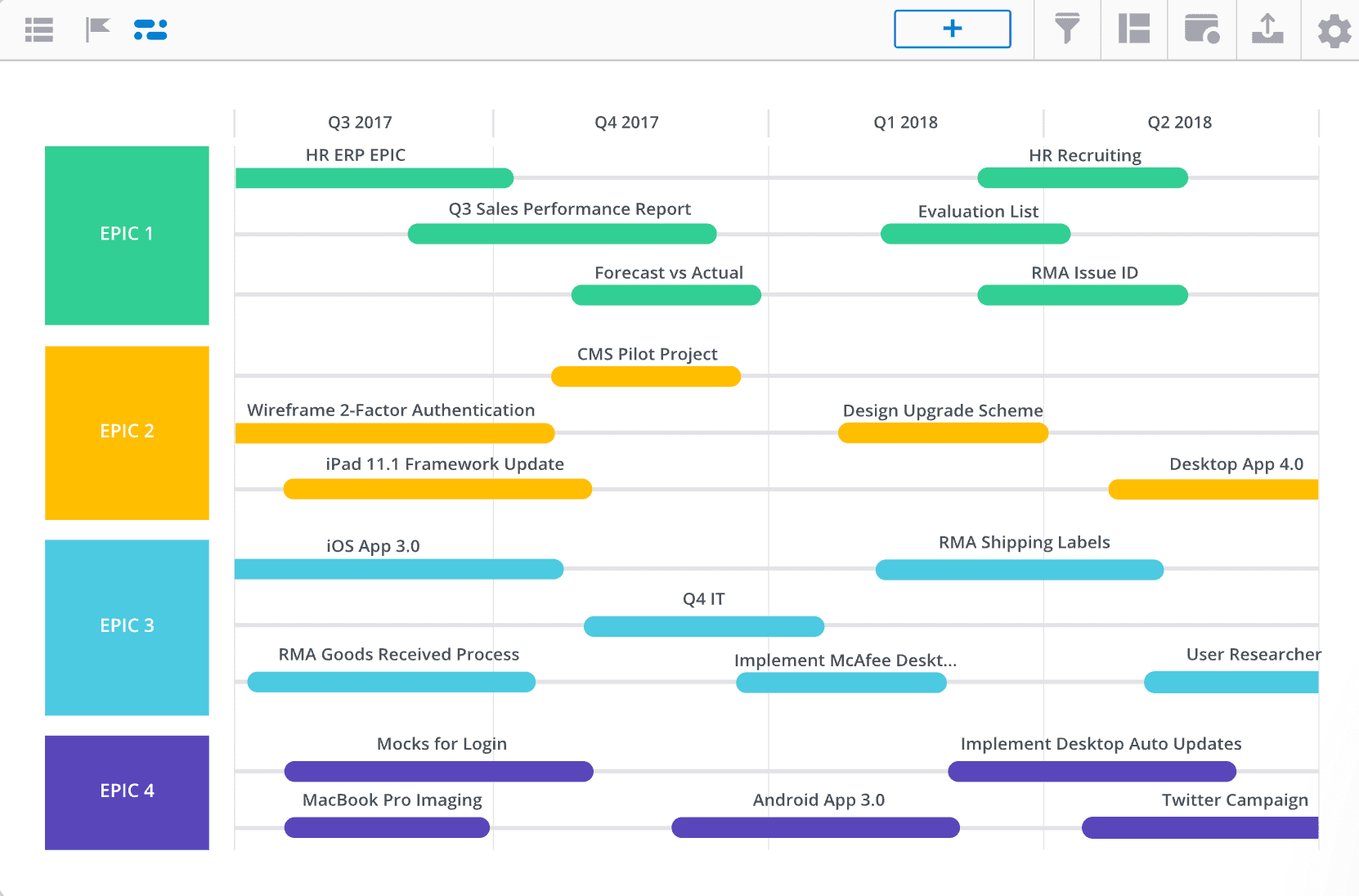
Task: Click the export upload icon
Action: click(x=1267, y=29)
